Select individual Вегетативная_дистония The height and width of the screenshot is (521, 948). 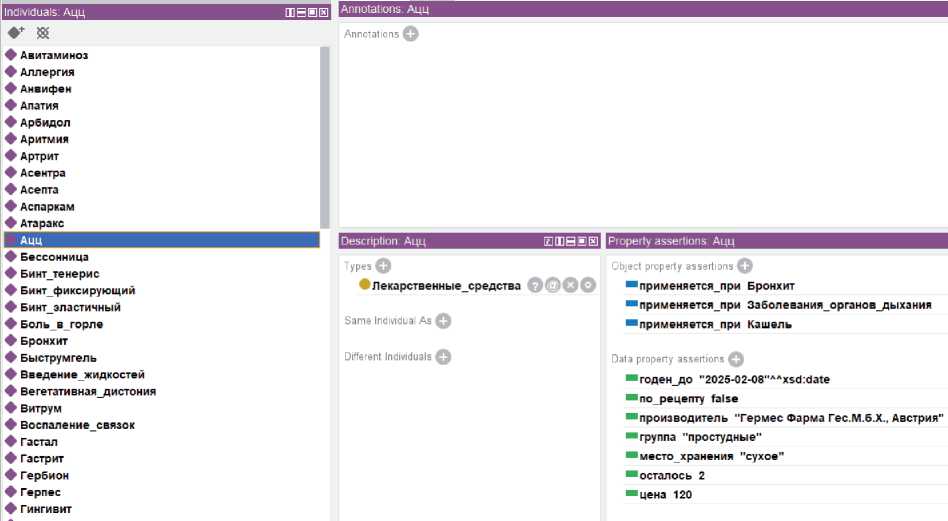click(x=88, y=391)
